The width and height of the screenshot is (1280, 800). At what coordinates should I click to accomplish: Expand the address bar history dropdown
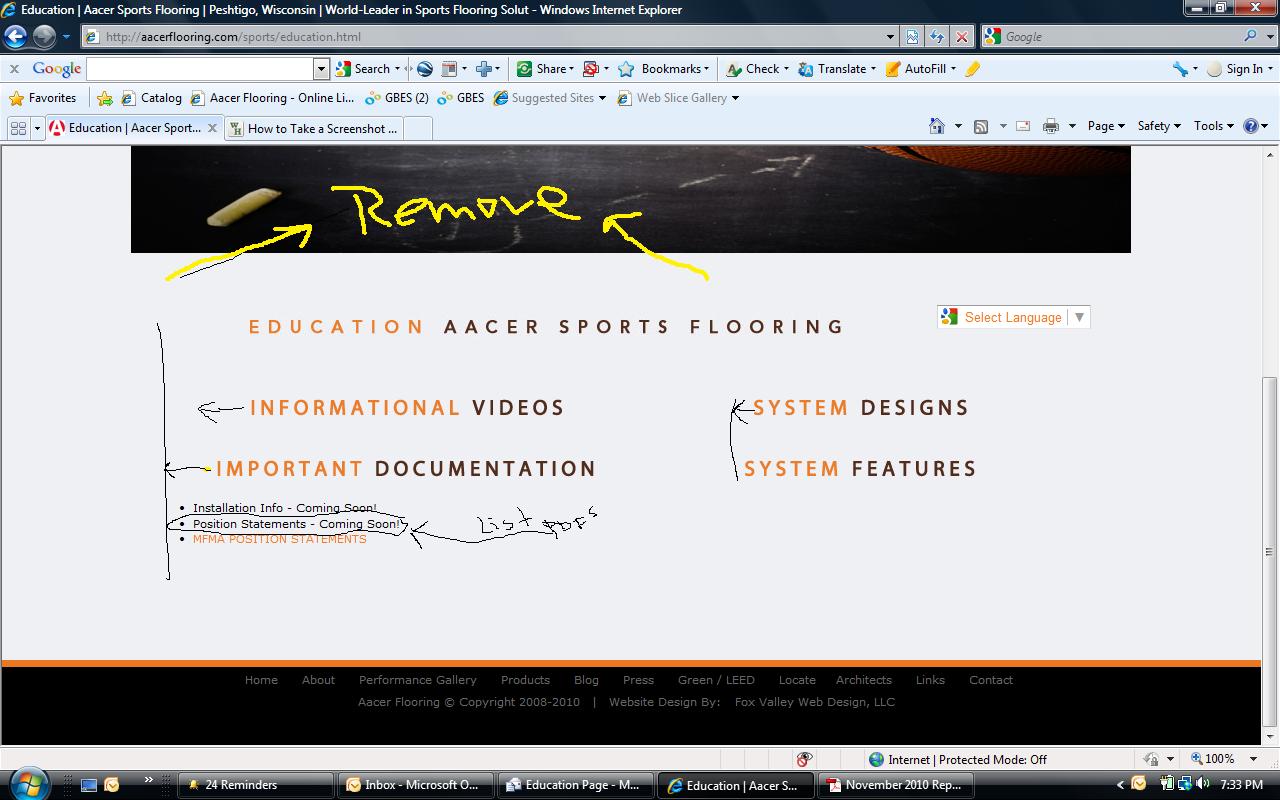[890, 37]
